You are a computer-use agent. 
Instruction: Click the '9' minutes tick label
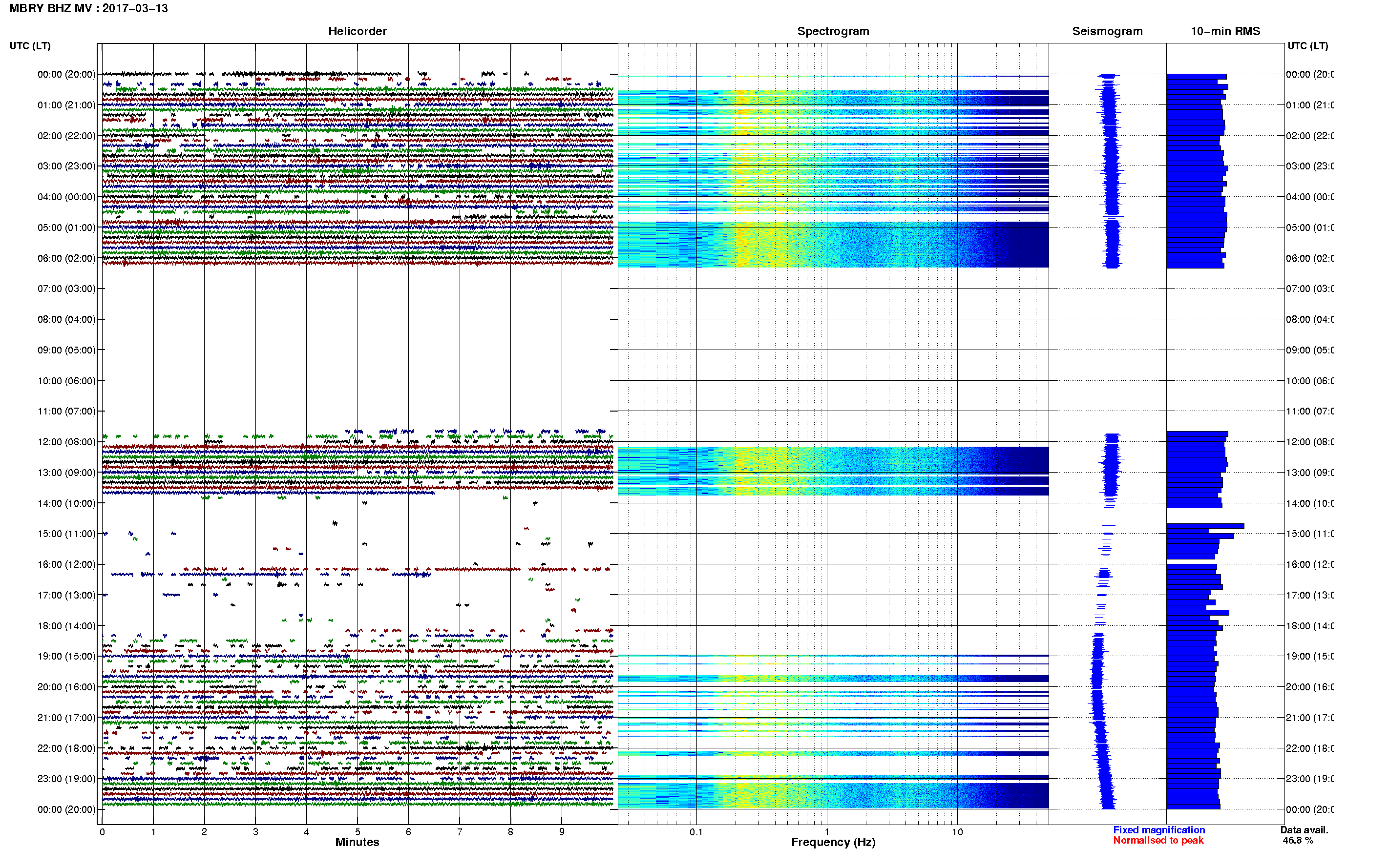pyautogui.click(x=562, y=832)
